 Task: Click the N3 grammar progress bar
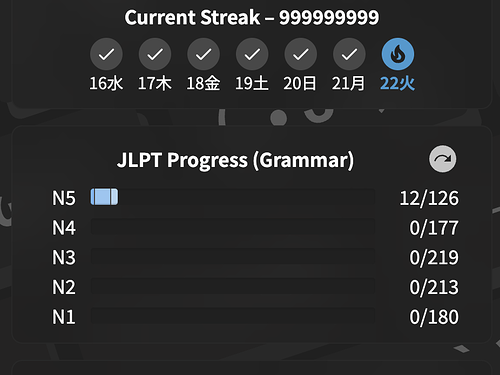click(x=233, y=256)
